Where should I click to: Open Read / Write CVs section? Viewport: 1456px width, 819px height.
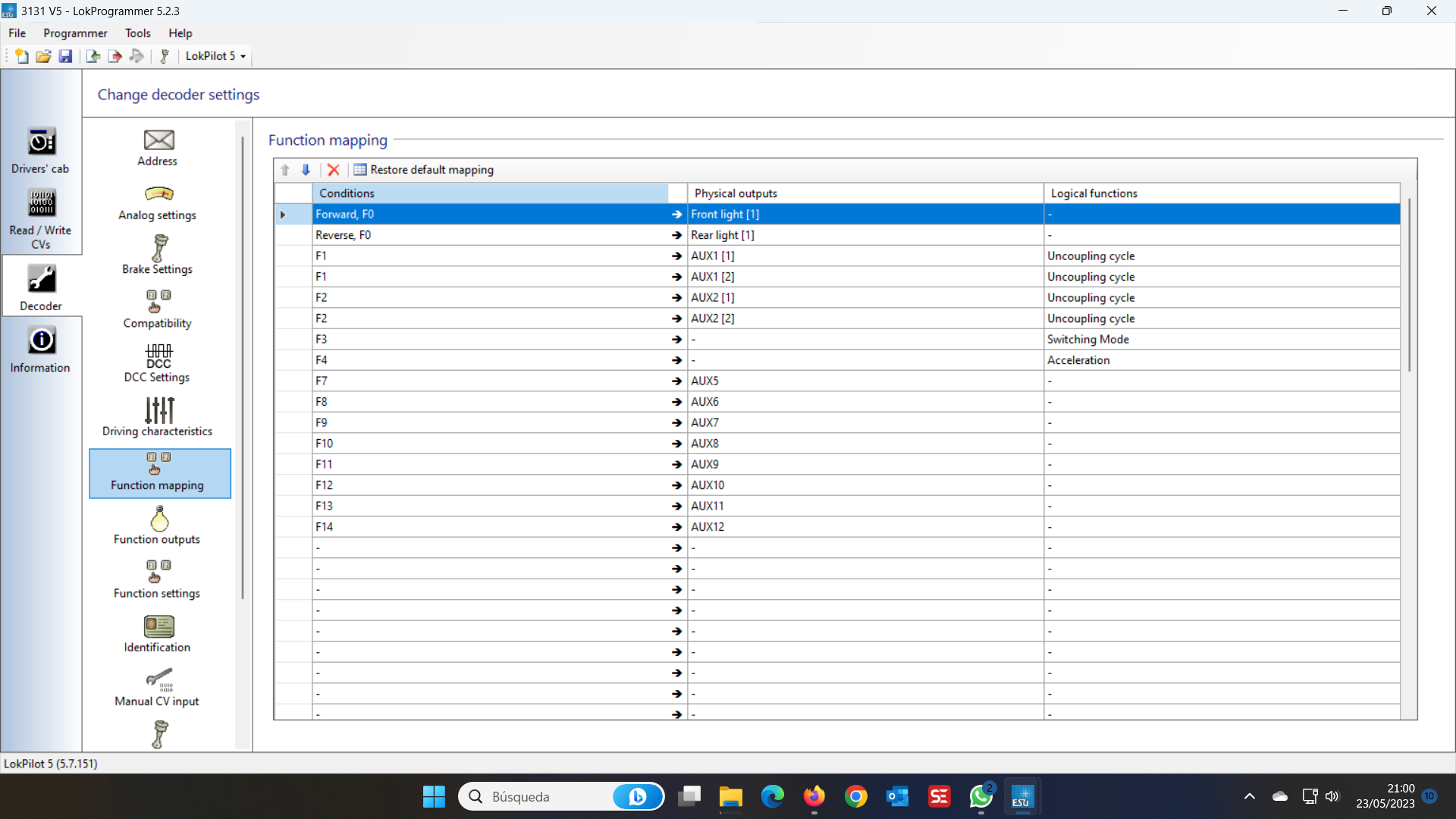[40, 220]
